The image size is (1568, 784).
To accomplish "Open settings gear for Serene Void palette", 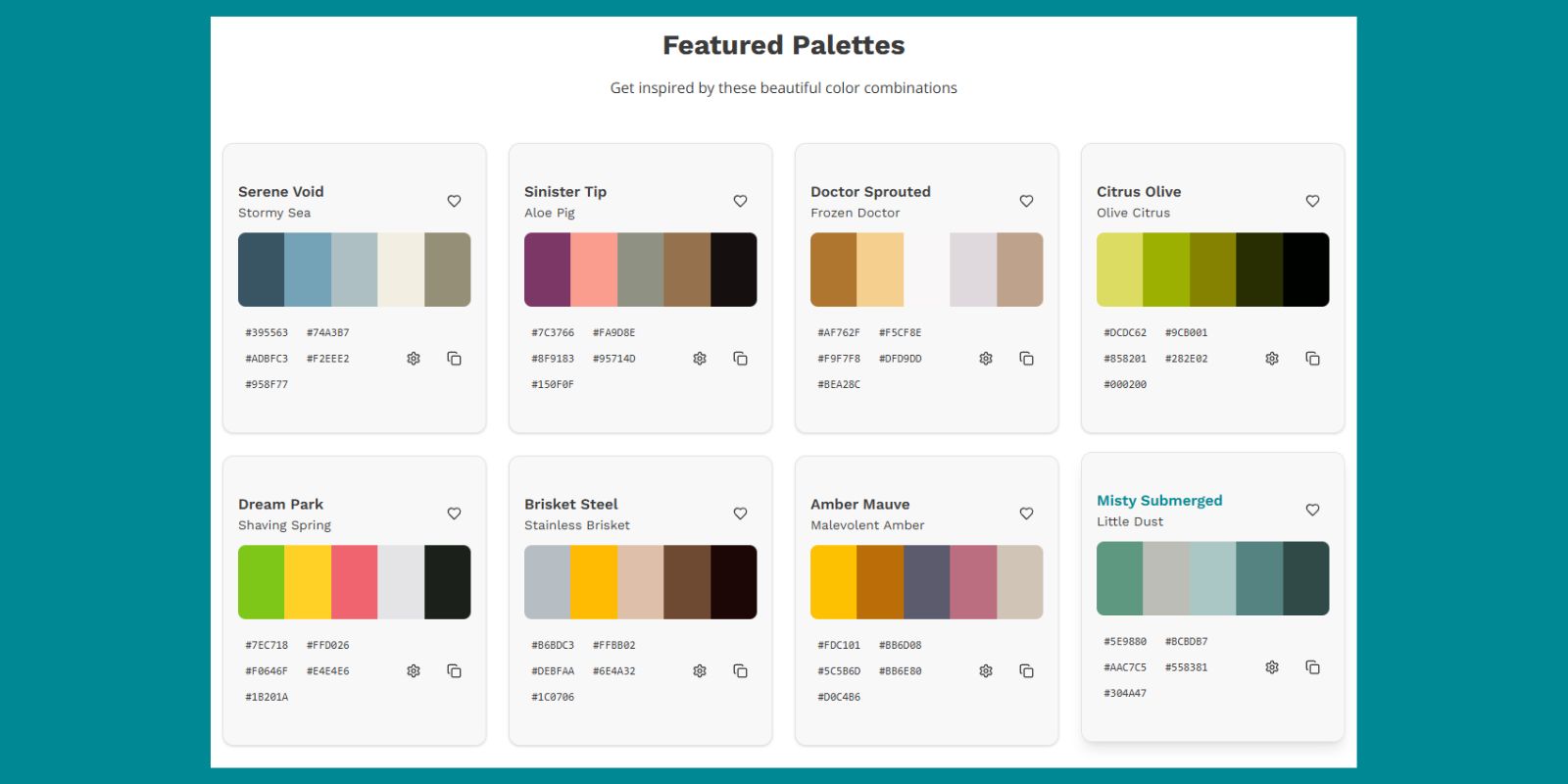I will pos(414,359).
